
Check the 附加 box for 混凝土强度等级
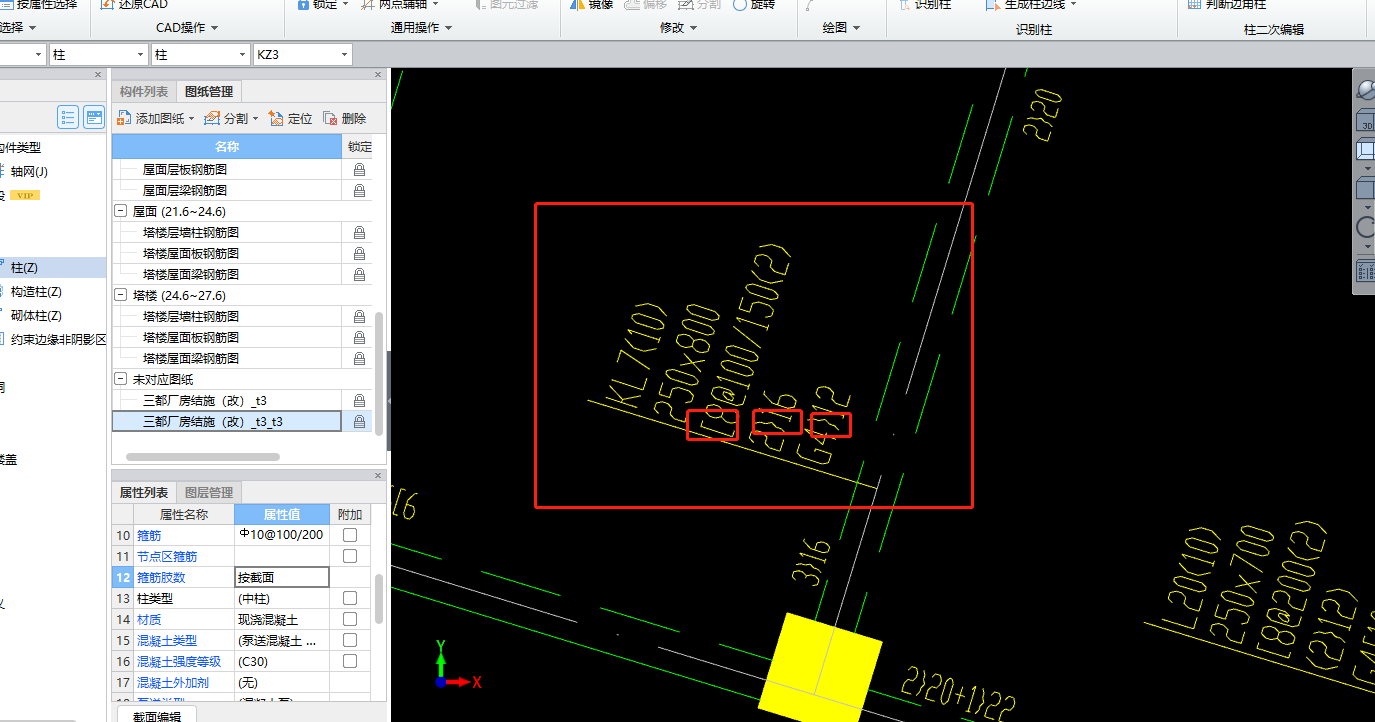point(350,661)
